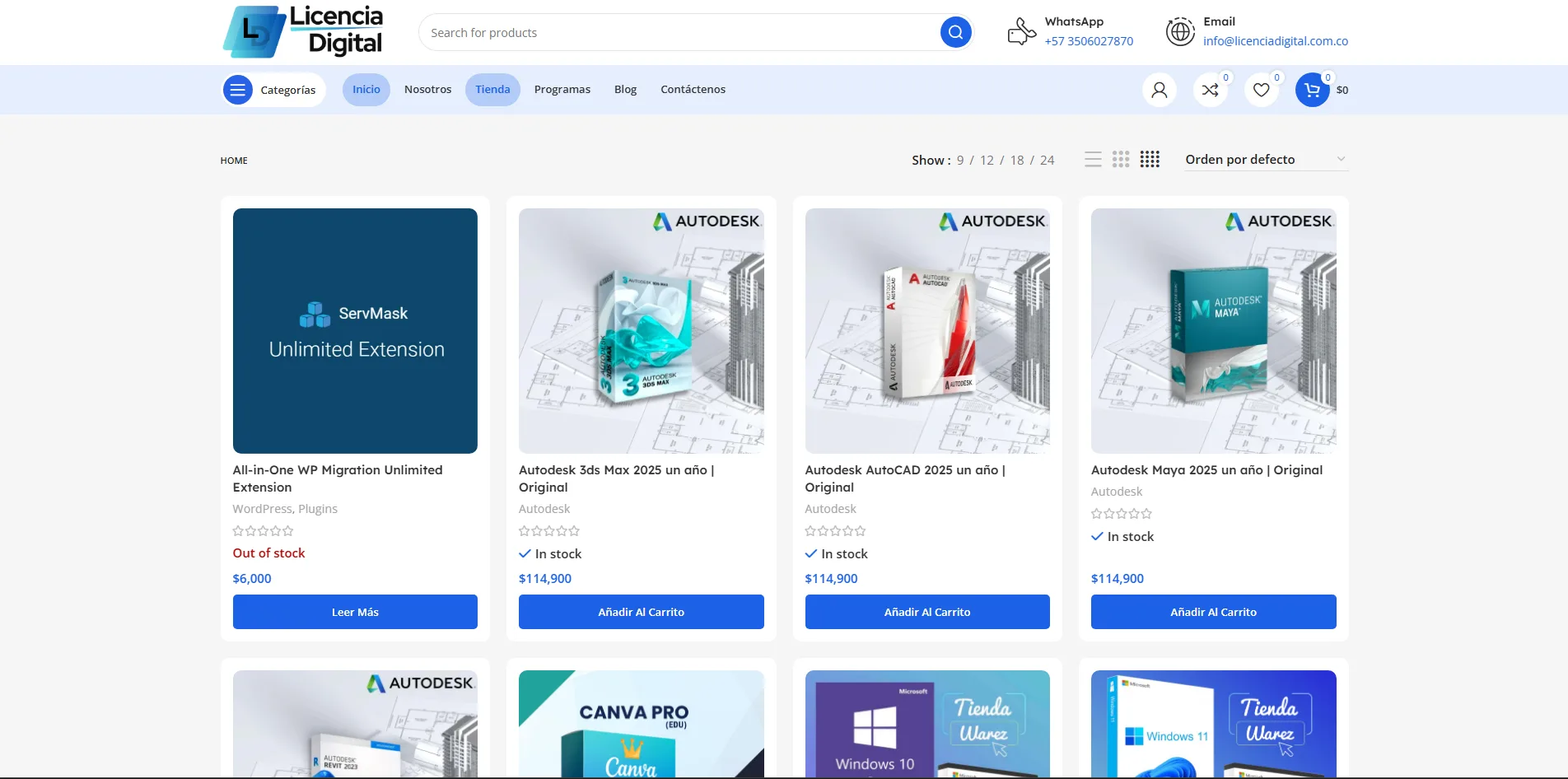
Task: Rate Autodesk AutoCAD 2025 with the stars
Action: (835, 531)
